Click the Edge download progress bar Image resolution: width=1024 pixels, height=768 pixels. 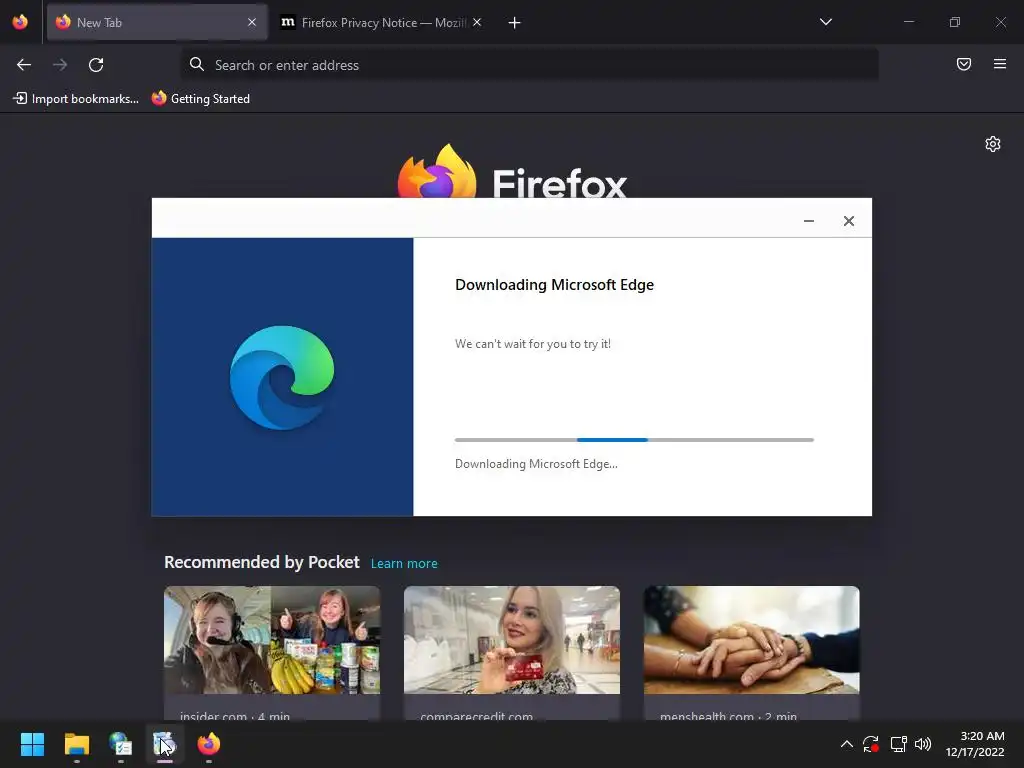(x=634, y=440)
